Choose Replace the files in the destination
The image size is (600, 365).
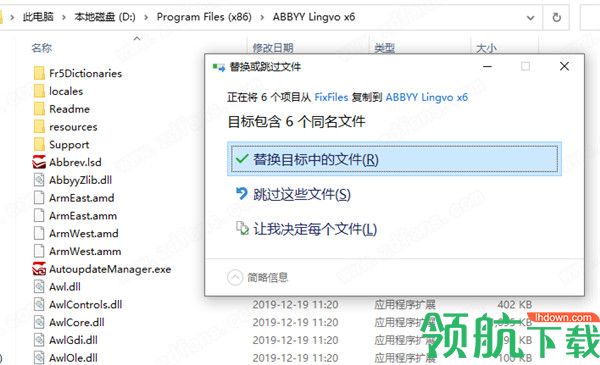394,159
